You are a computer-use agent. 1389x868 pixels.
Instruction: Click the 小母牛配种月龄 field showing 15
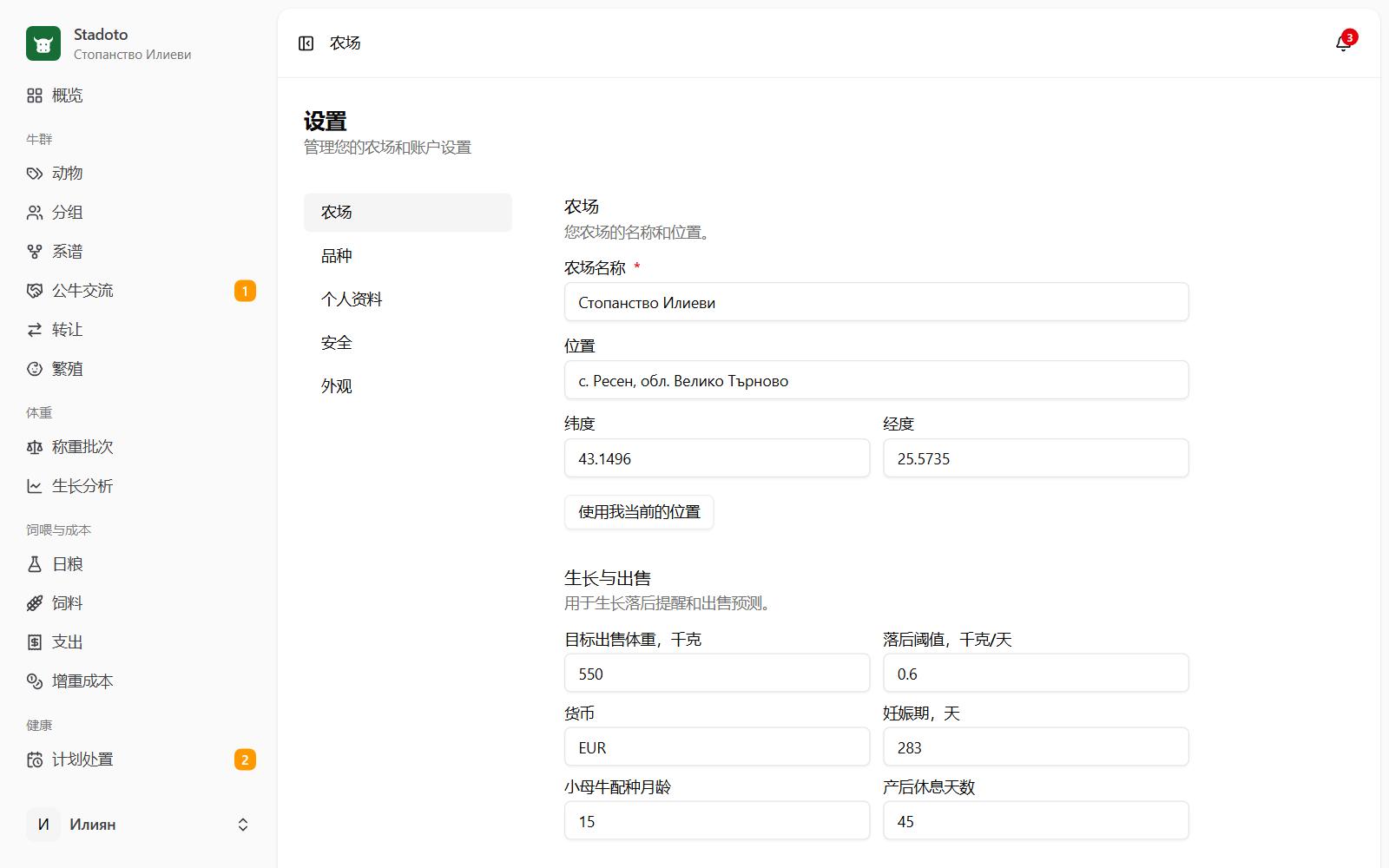[717, 821]
